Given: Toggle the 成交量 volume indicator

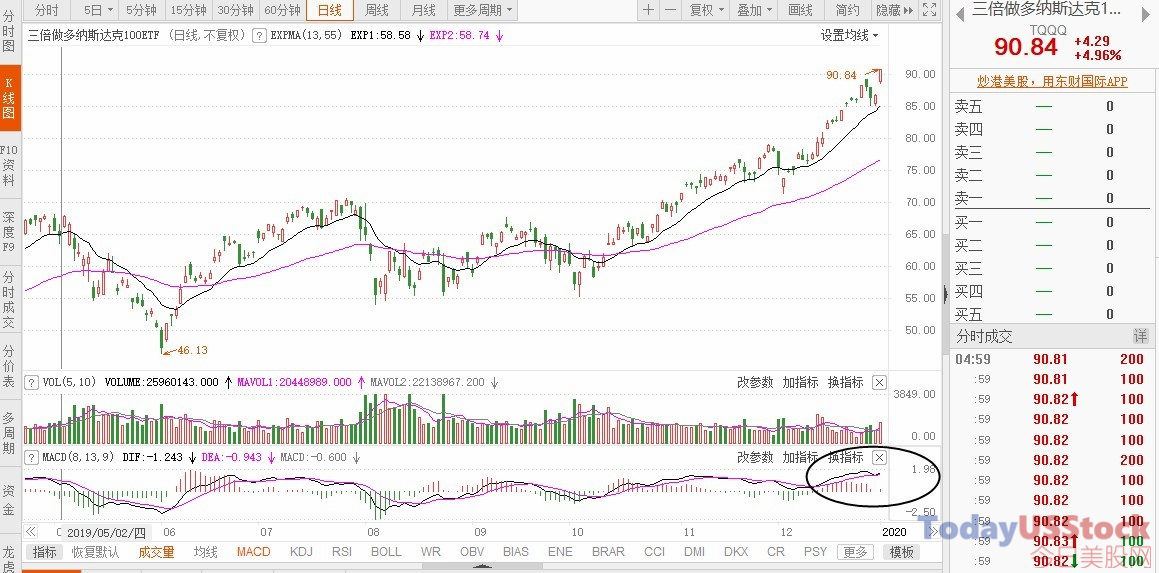Looking at the screenshot, I should click(156, 552).
